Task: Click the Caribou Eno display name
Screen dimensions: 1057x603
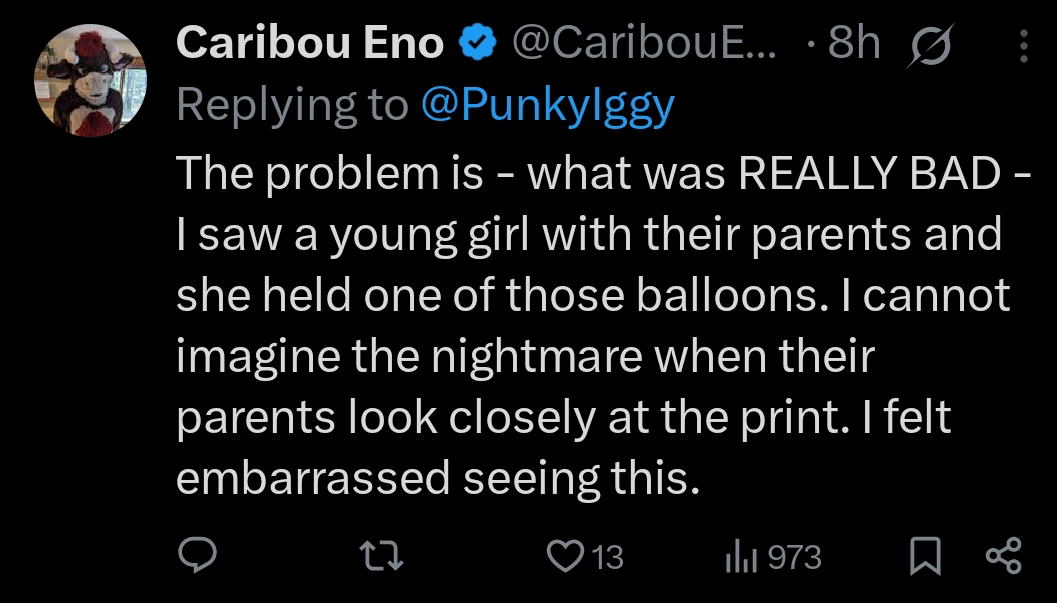Action: coord(309,42)
